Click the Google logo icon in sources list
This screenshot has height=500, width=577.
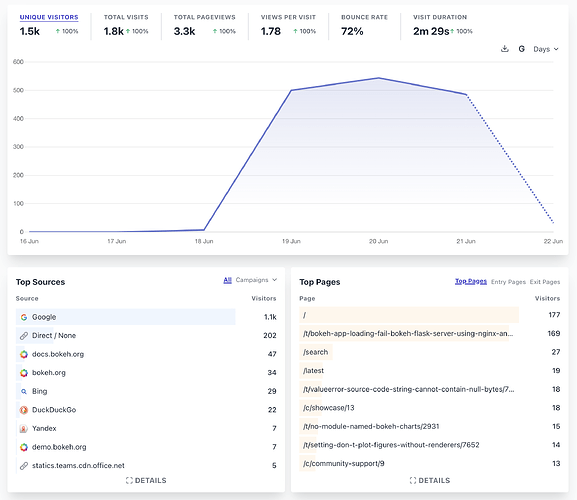pyautogui.click(x=24, y=317)
